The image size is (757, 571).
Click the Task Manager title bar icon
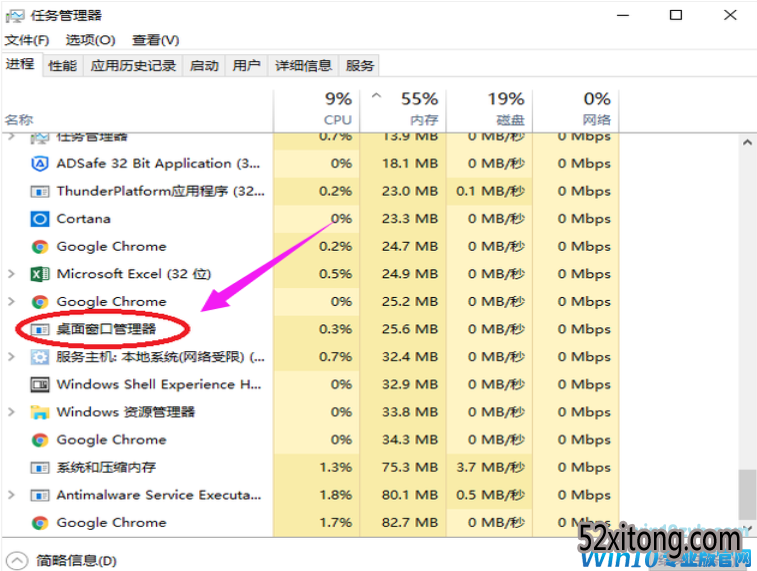14,16
